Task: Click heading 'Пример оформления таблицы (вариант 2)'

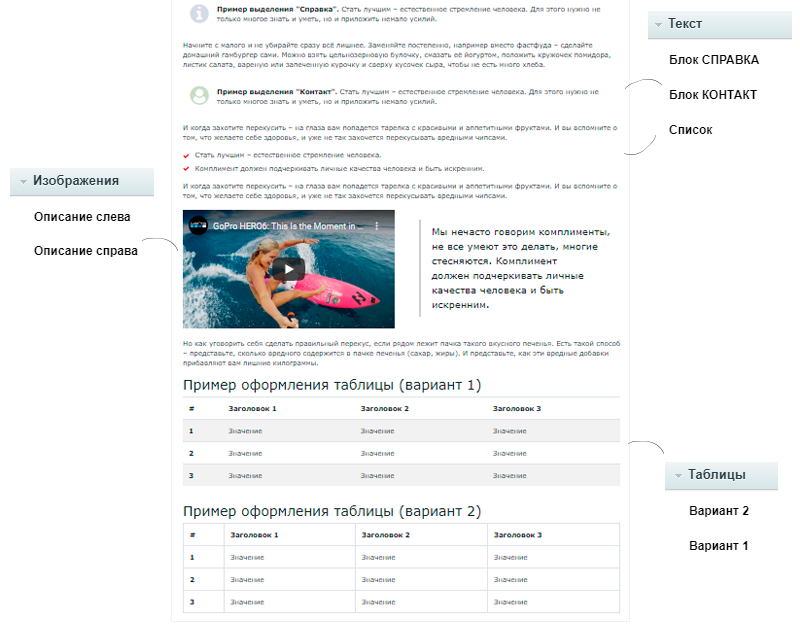Action: coord(332,511)
